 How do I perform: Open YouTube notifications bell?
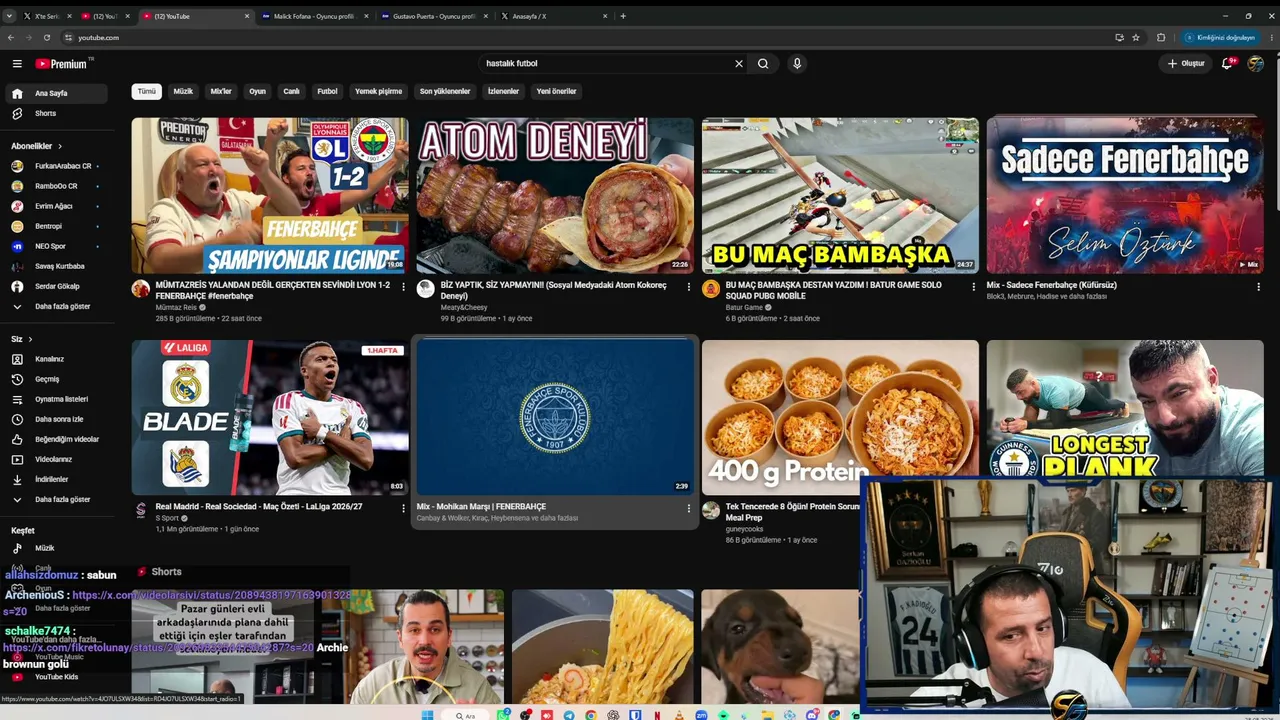(x=1227, y=63)
